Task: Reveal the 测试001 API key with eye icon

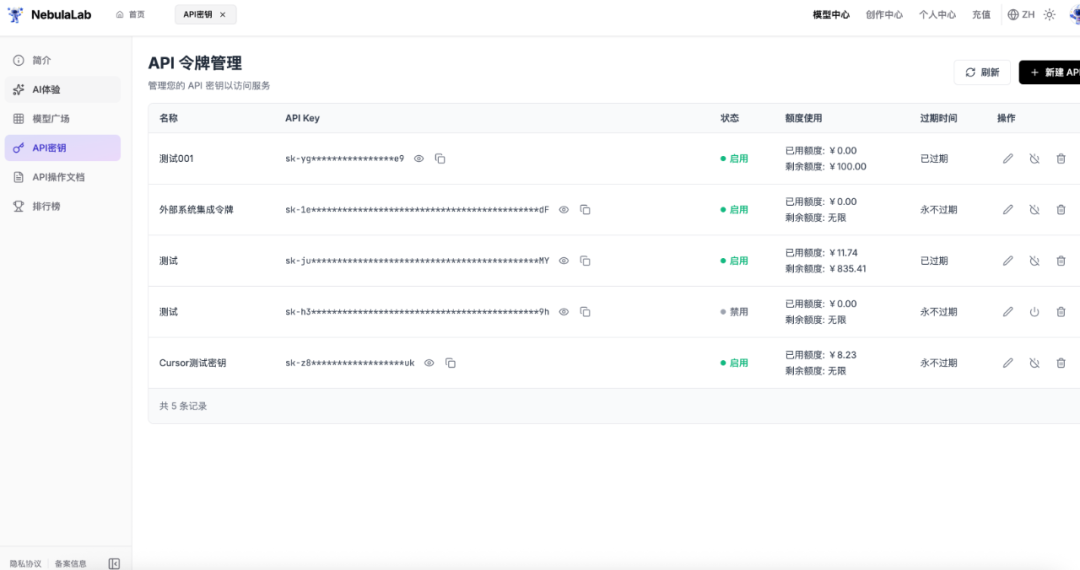Action: [x=419, y=158]
